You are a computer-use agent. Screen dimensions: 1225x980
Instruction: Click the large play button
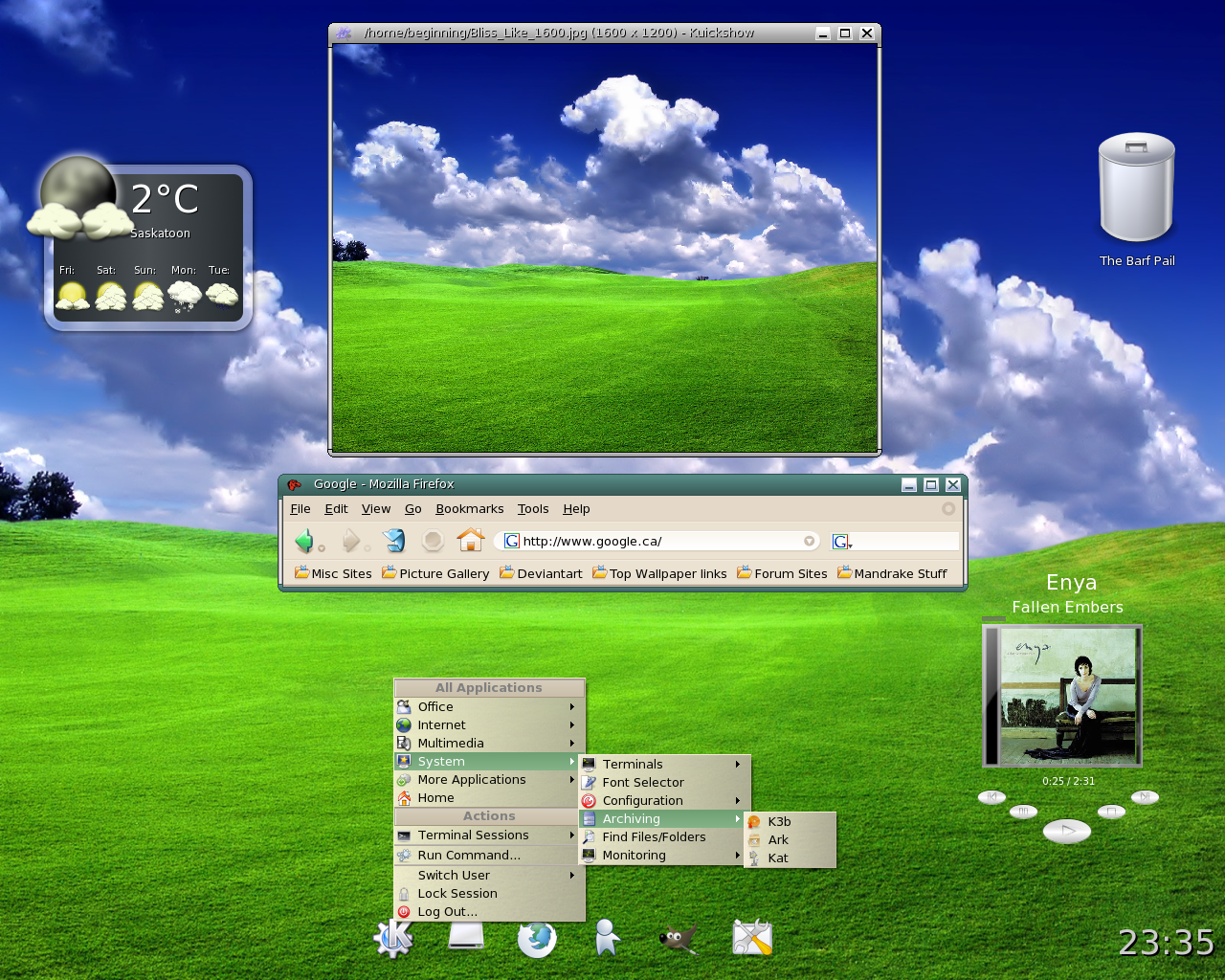pos(1067,832)
